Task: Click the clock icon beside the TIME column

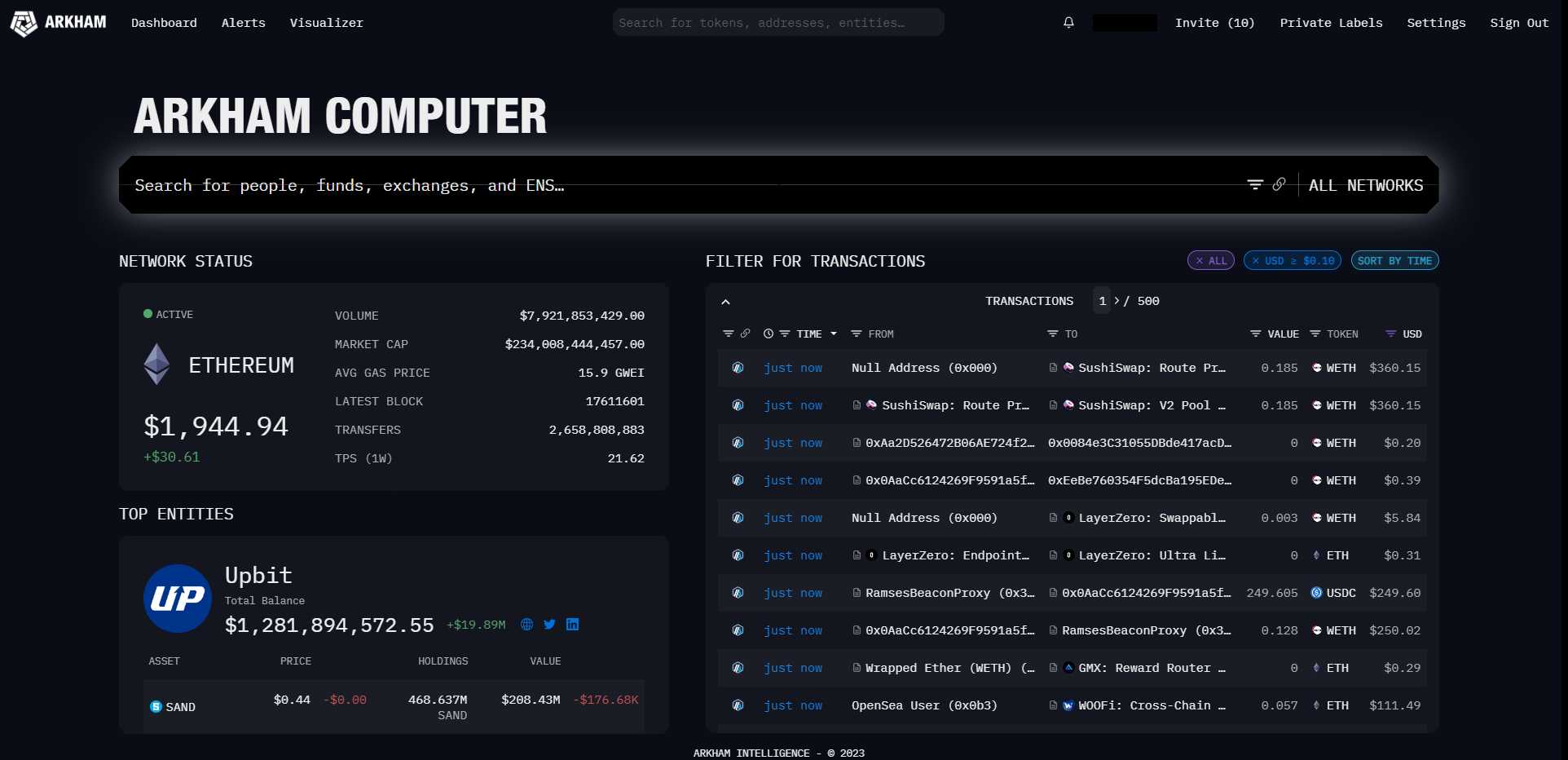Action: tap(768, 334)
